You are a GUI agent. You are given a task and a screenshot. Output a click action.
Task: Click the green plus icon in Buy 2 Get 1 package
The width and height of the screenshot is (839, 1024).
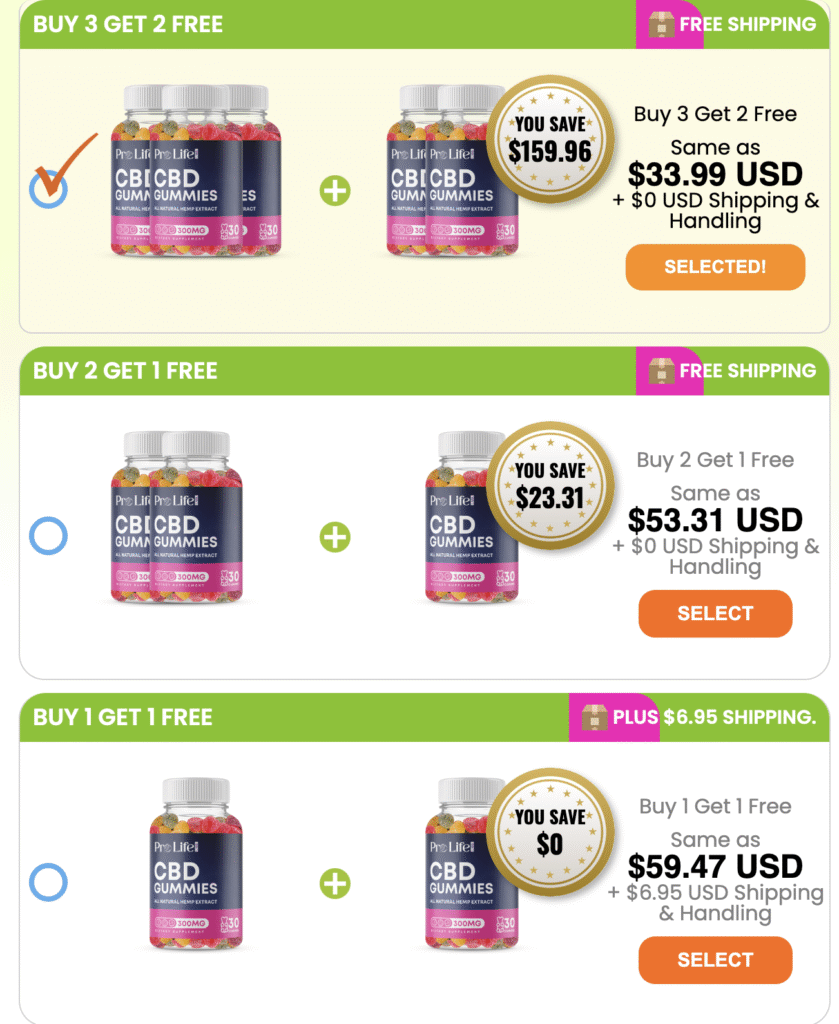335,537
